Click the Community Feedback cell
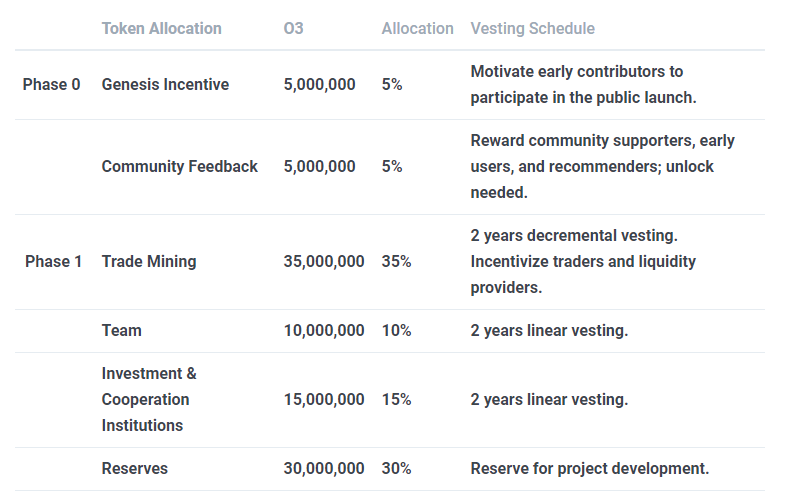Viewport: 793px width, 493px height. pos(179,167)
